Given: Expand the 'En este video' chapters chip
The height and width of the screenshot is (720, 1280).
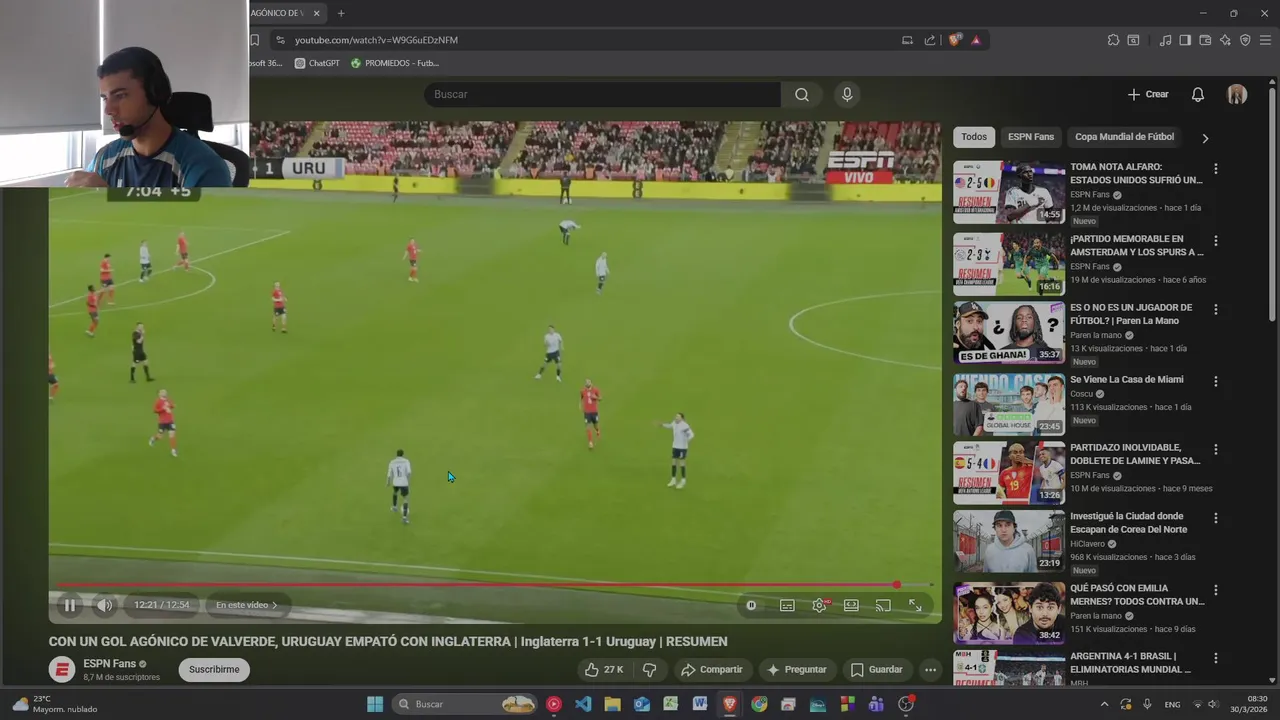Looking at the screenshot, I should pyautogui.click(x=247, y=605).
